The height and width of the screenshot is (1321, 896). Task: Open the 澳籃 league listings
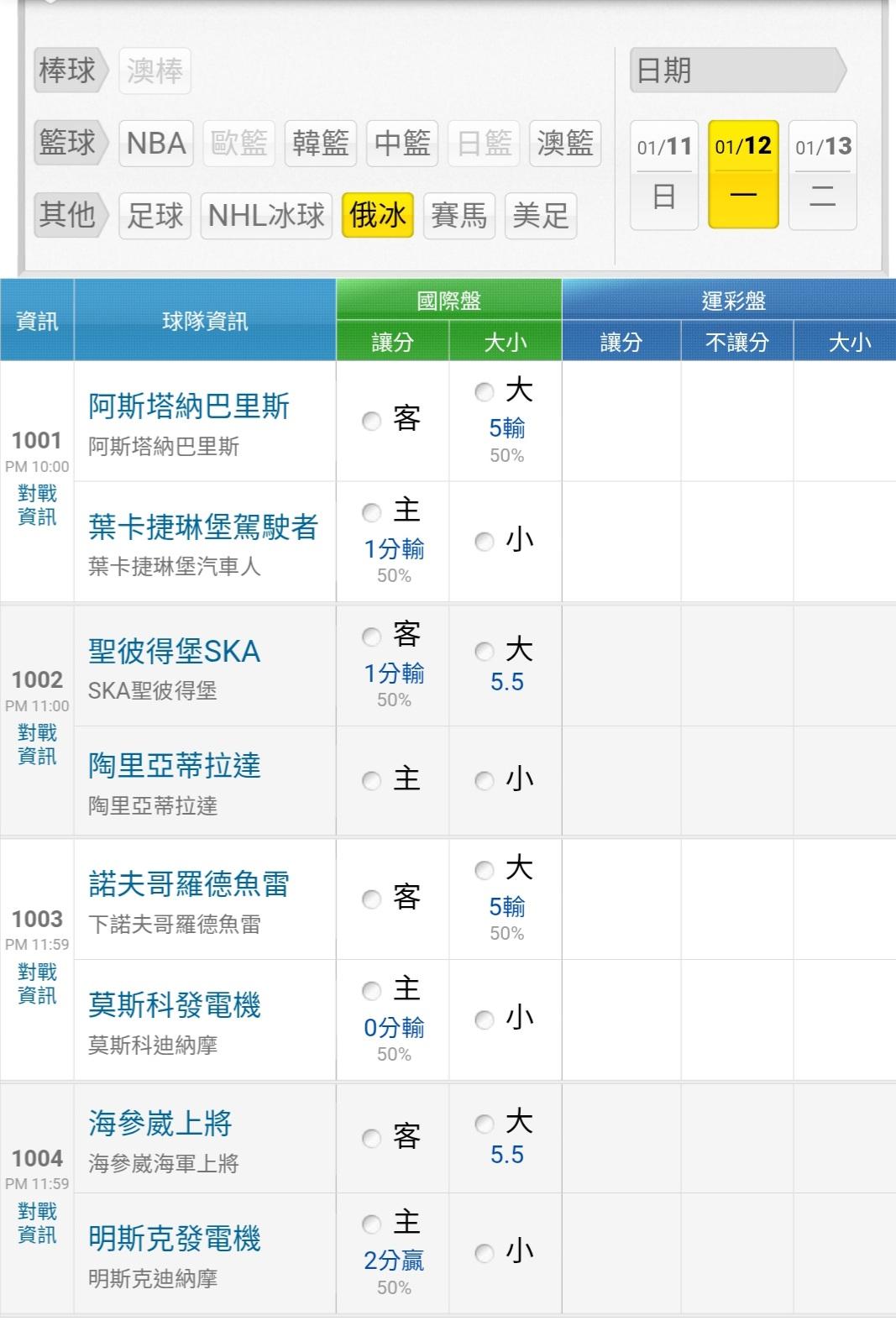pyautogui.click(x=565, y=144)
